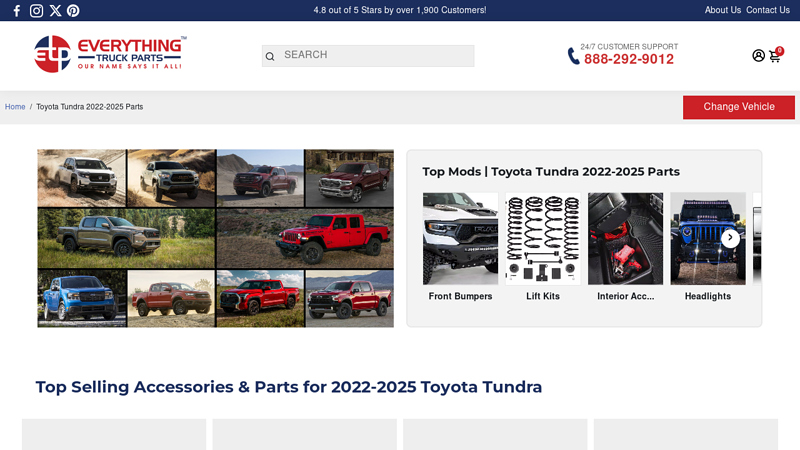
Task: Open the X (Twitter) social icon
Action: 55,11
